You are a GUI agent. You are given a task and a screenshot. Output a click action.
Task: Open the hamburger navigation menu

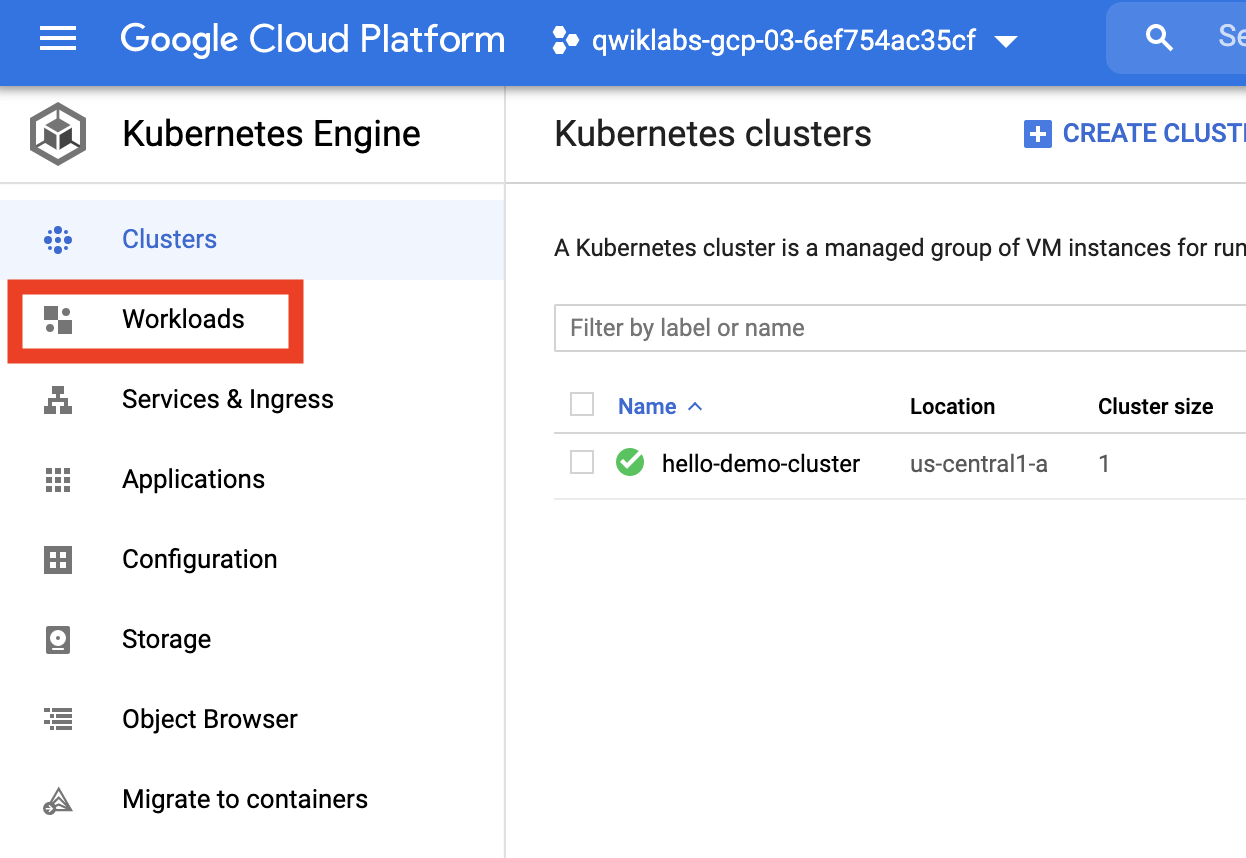click(x=58, y=39)
